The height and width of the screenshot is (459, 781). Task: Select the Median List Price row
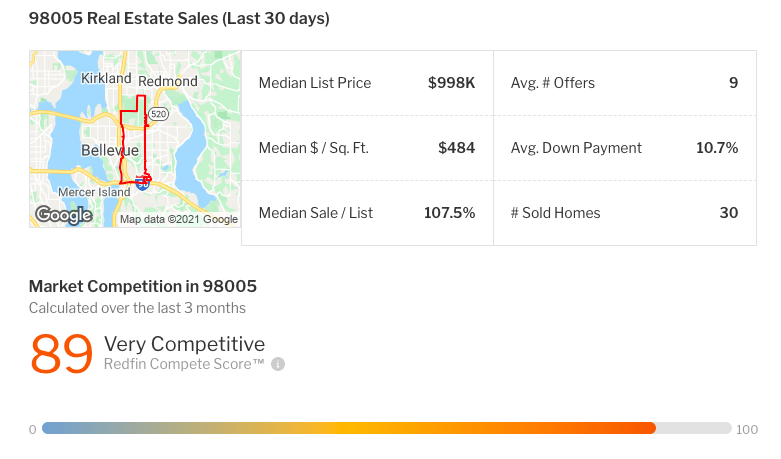(x=367, y=83)
